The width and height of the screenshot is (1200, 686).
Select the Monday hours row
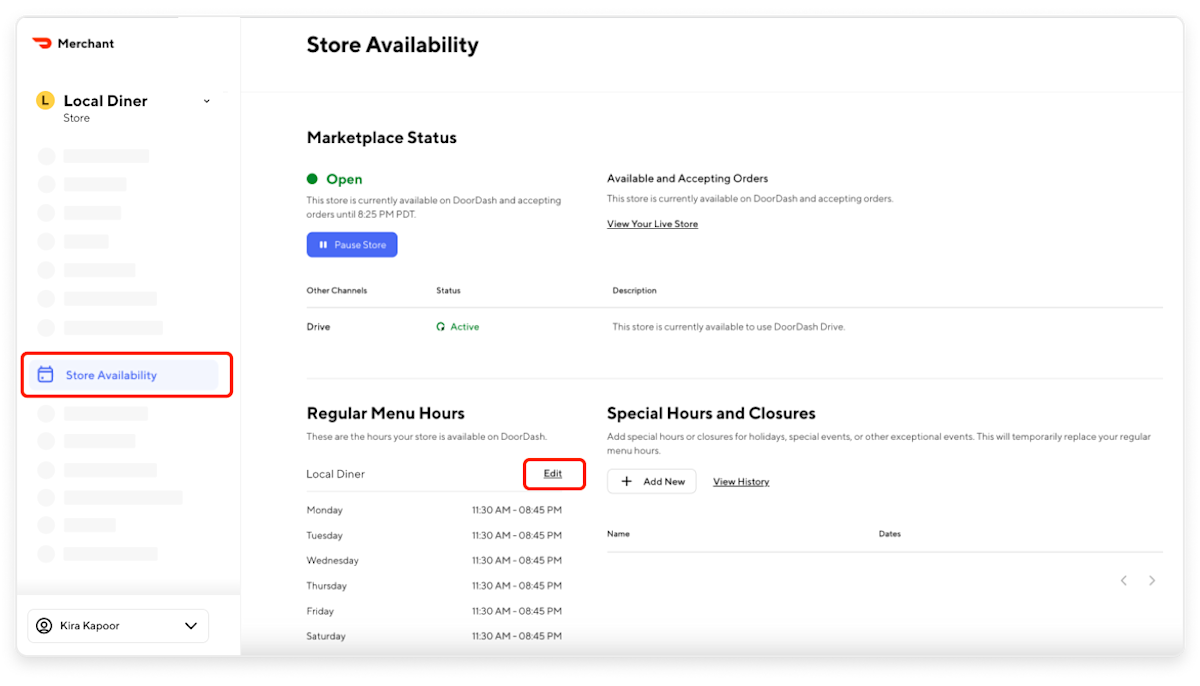tap(434, 510)
